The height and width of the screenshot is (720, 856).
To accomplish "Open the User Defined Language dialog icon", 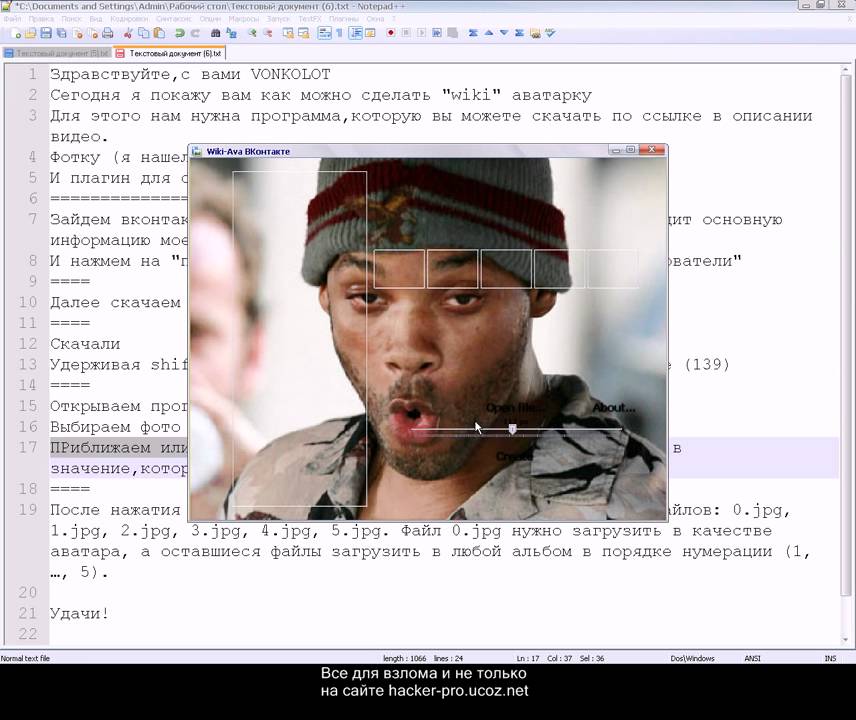I will tap(370, 33).
